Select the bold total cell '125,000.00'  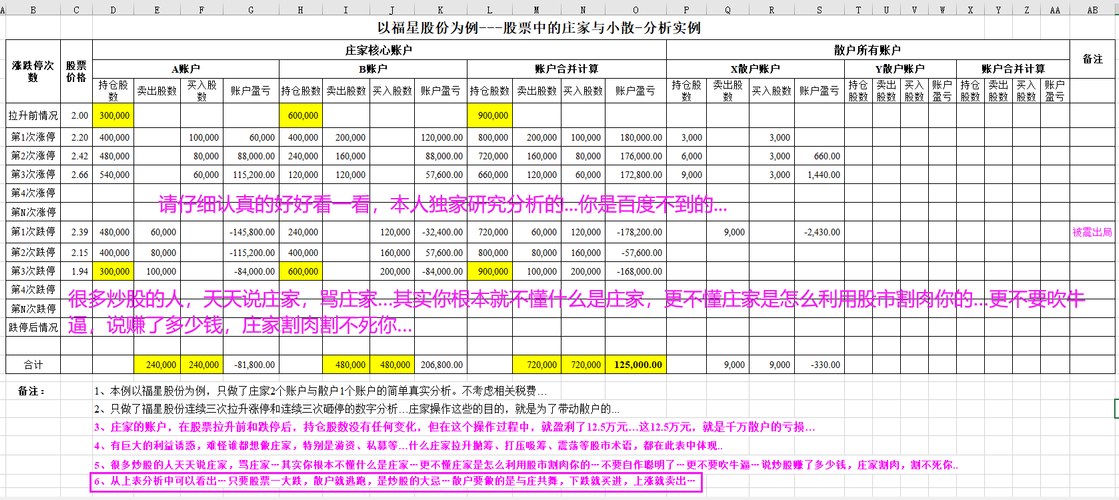(635, 364)
